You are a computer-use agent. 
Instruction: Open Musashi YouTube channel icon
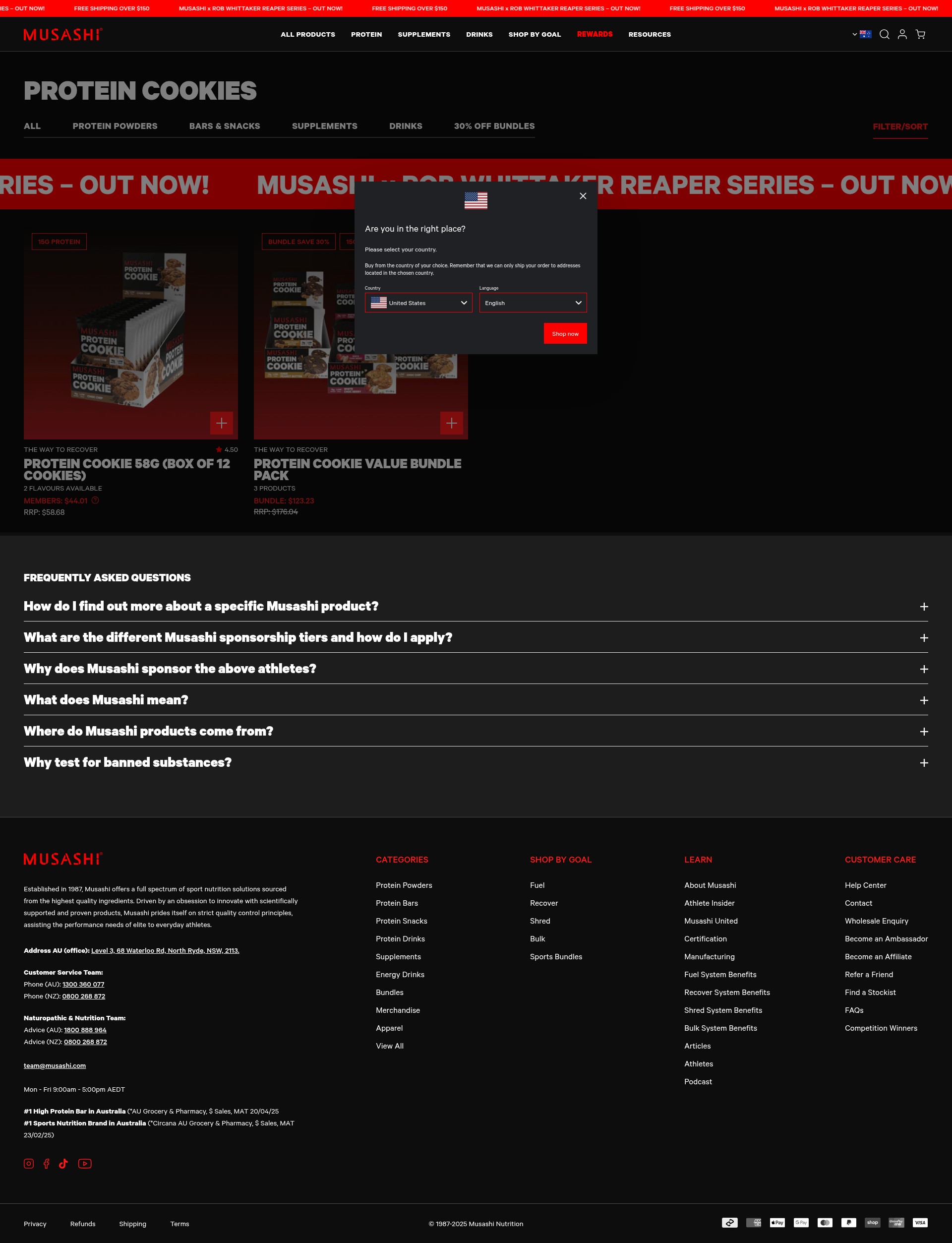[x=84, y=1164]
